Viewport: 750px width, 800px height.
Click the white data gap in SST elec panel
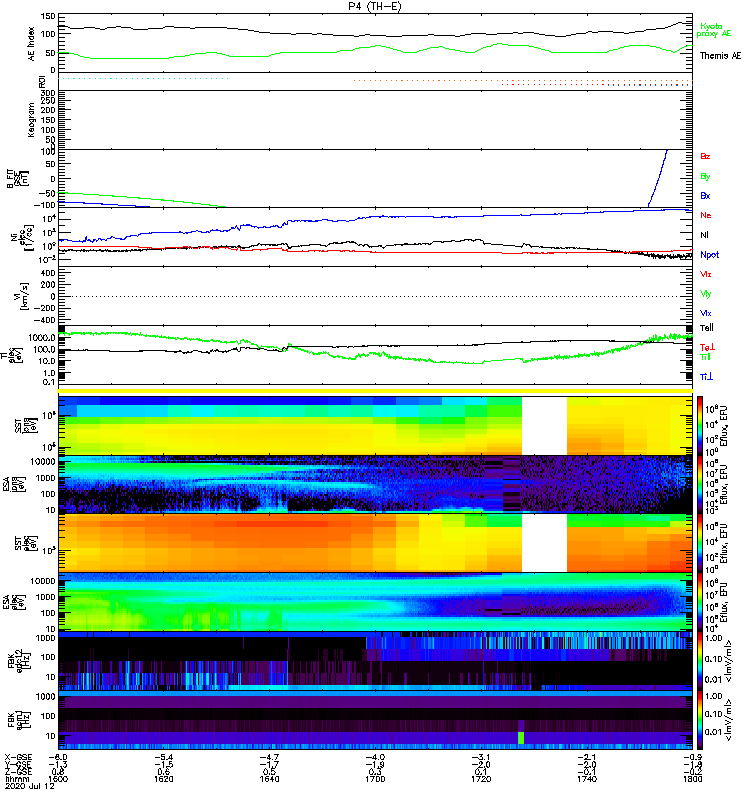pyautogui.click(x=544, y=543)
